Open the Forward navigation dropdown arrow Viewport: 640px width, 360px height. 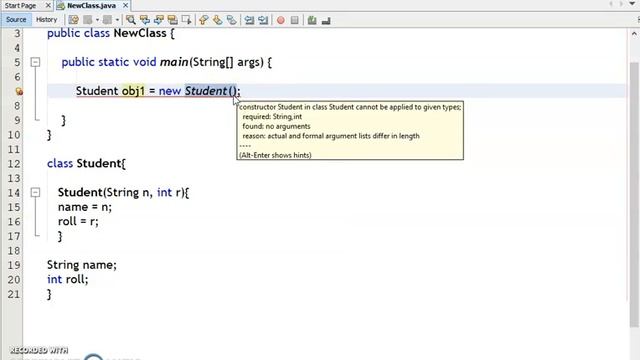[117, 20]
